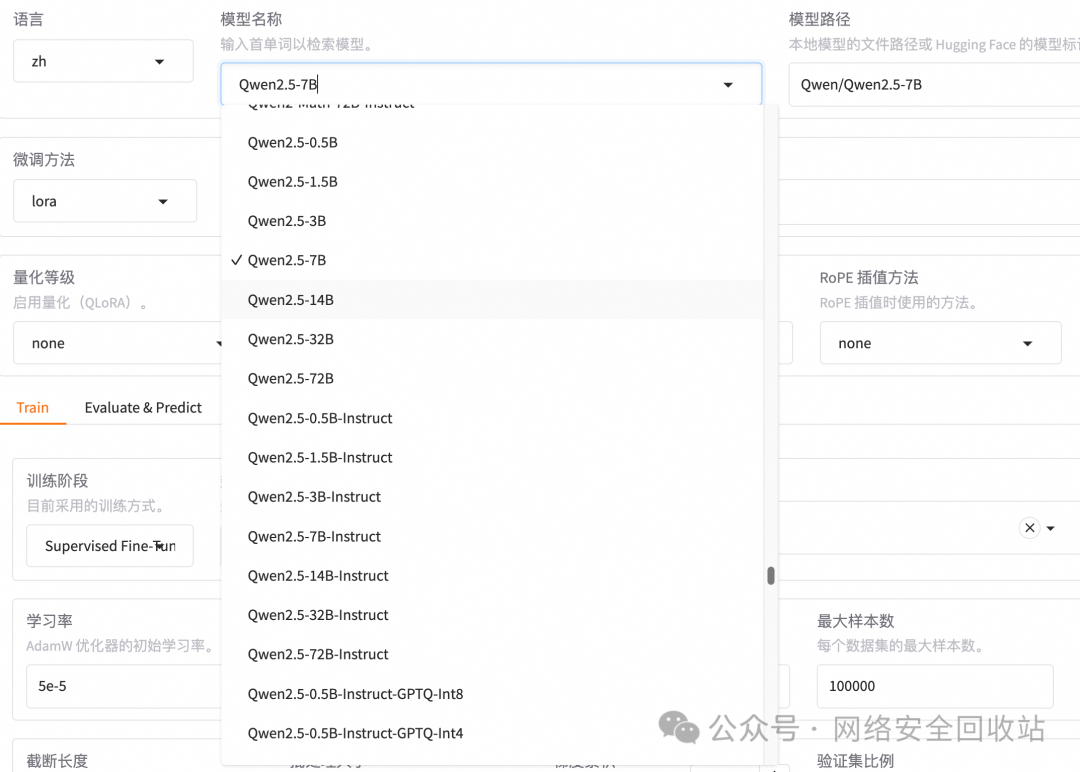Collapse the model name dropdown arrow
This screenshot has height=772, width=1080.
pos(728,85)
